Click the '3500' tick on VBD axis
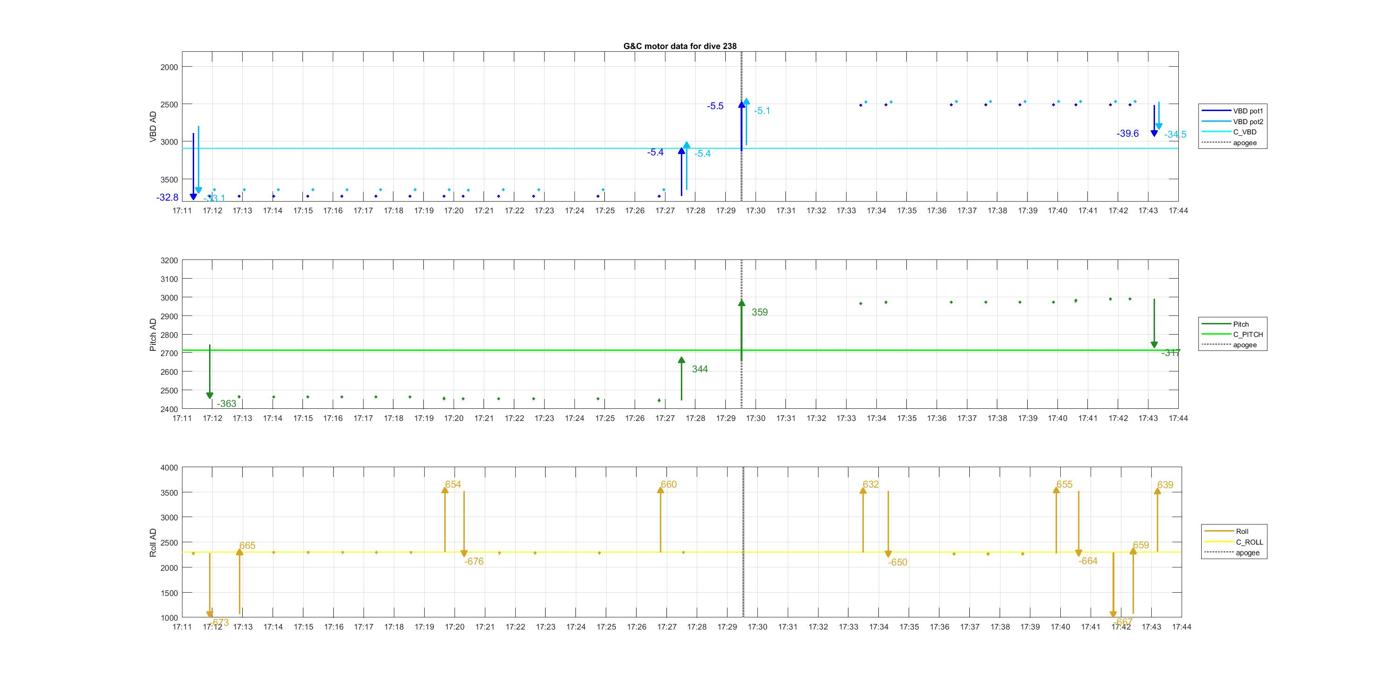 169,179
